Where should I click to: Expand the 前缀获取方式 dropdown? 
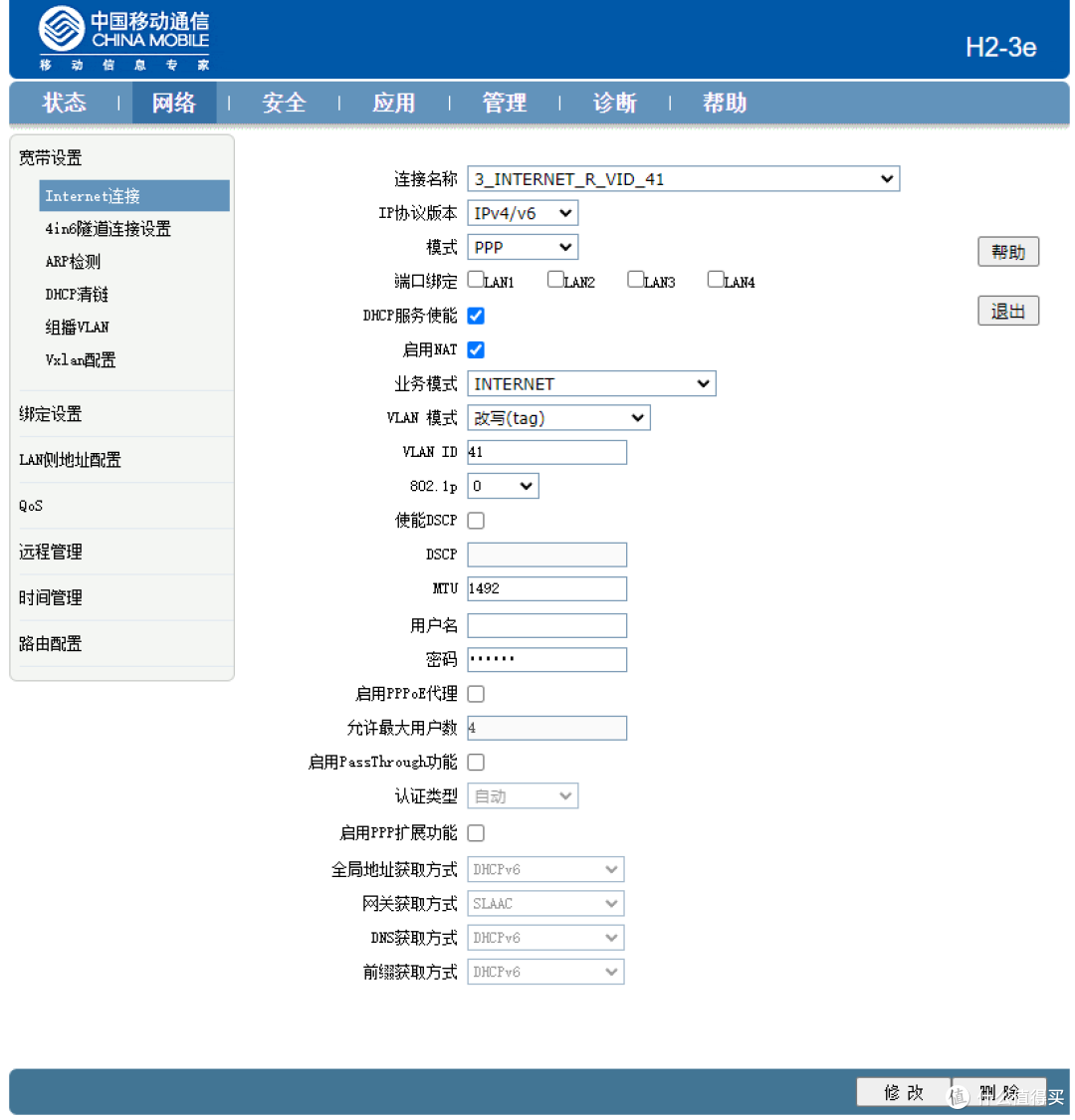[x=545, y=972]
